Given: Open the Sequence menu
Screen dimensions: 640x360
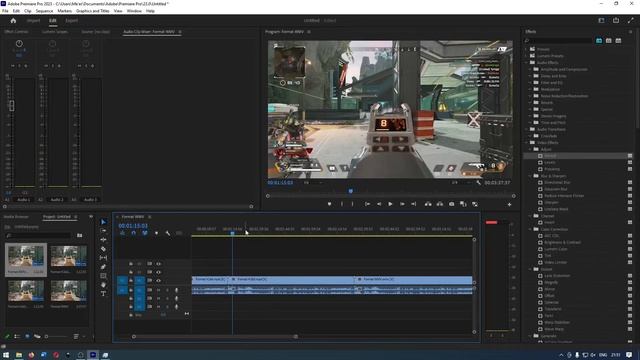Looking at the screenshot, I should 44,11.
